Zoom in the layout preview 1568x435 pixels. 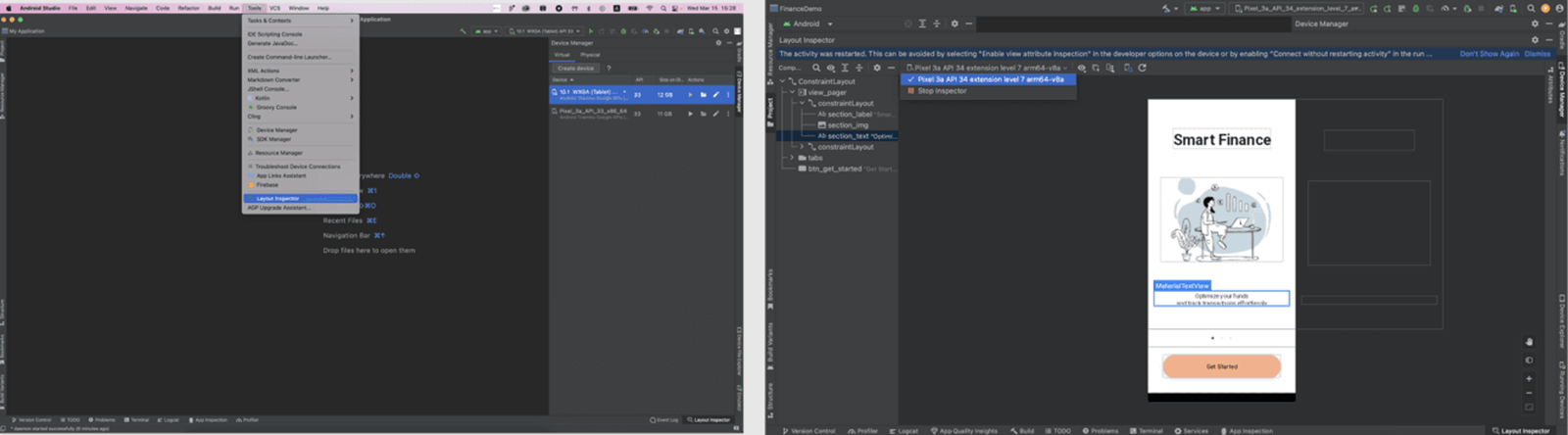(x=1529, y=378)
